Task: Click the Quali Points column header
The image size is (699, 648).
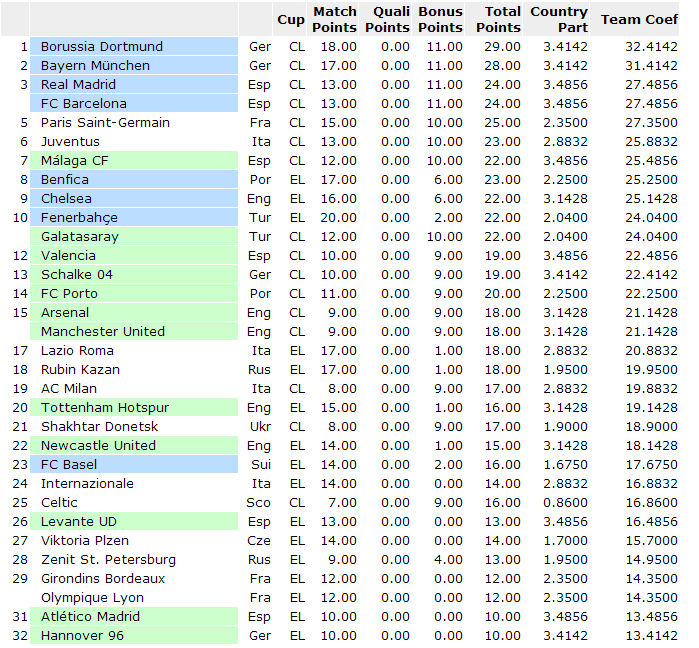Action: click(x=387, y=20)
